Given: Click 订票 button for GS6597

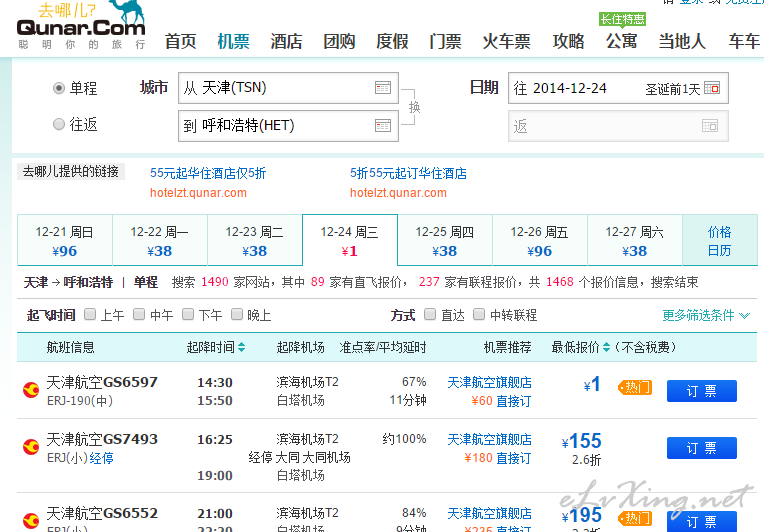Looking at the screenshot, I should (x=702, y=391).
